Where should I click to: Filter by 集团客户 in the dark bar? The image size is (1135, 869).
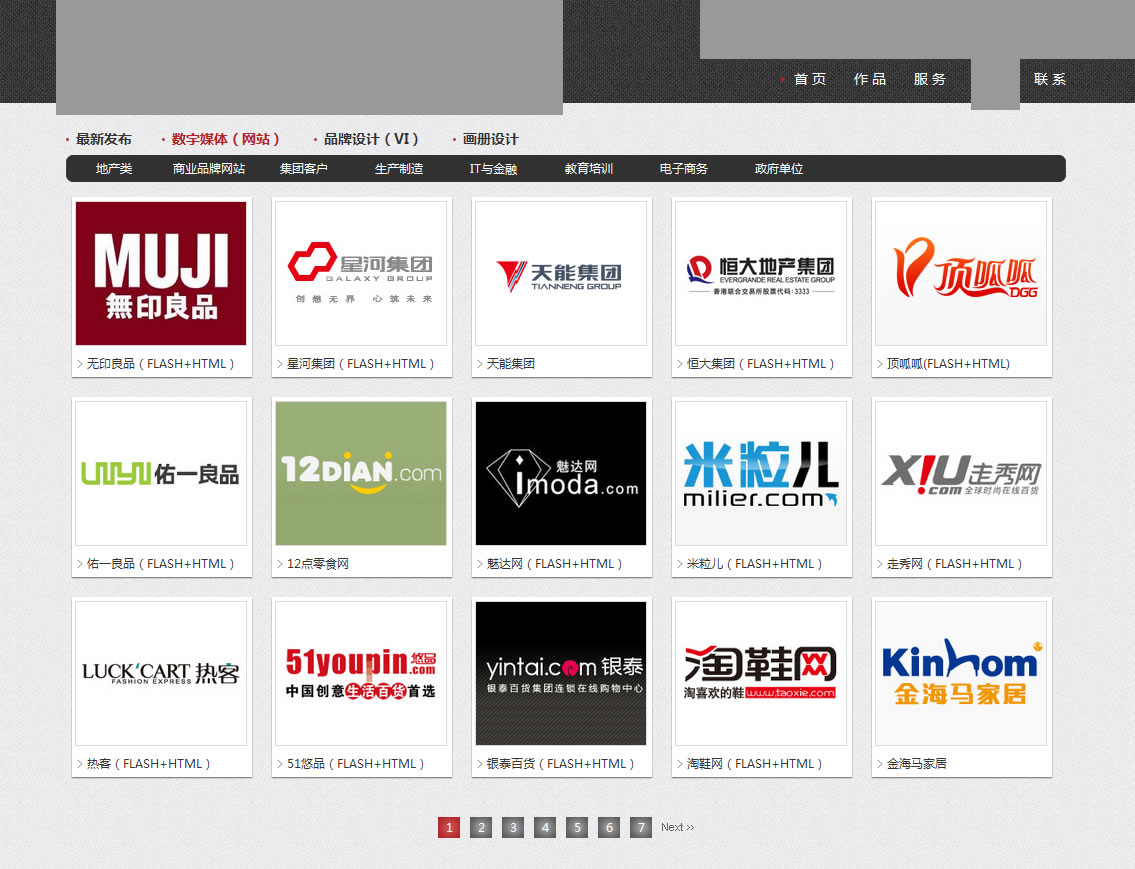click(x=303, y=169)
